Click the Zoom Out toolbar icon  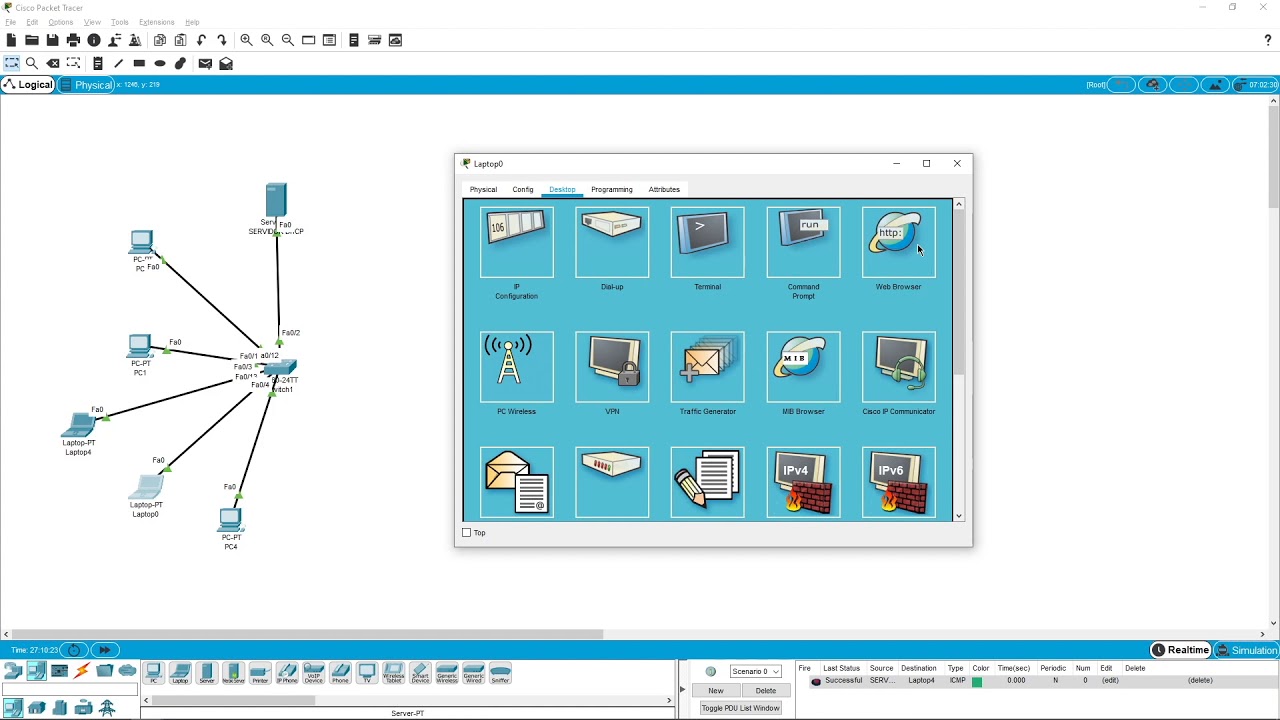tap(288, 40)
